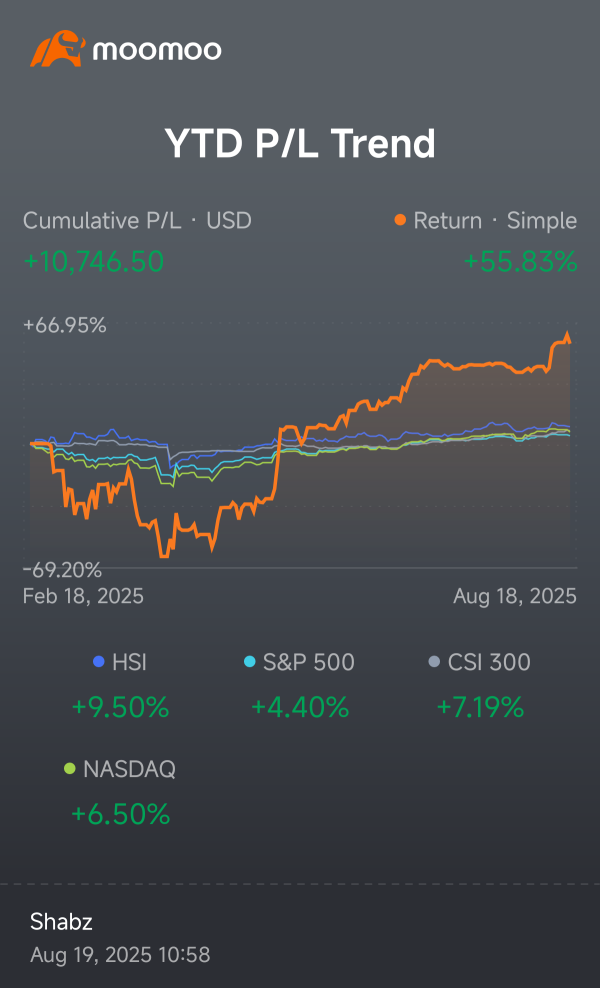Click the orange line's latest chart peak
This screenshot has width=600, height=988.
click(568, 335)
